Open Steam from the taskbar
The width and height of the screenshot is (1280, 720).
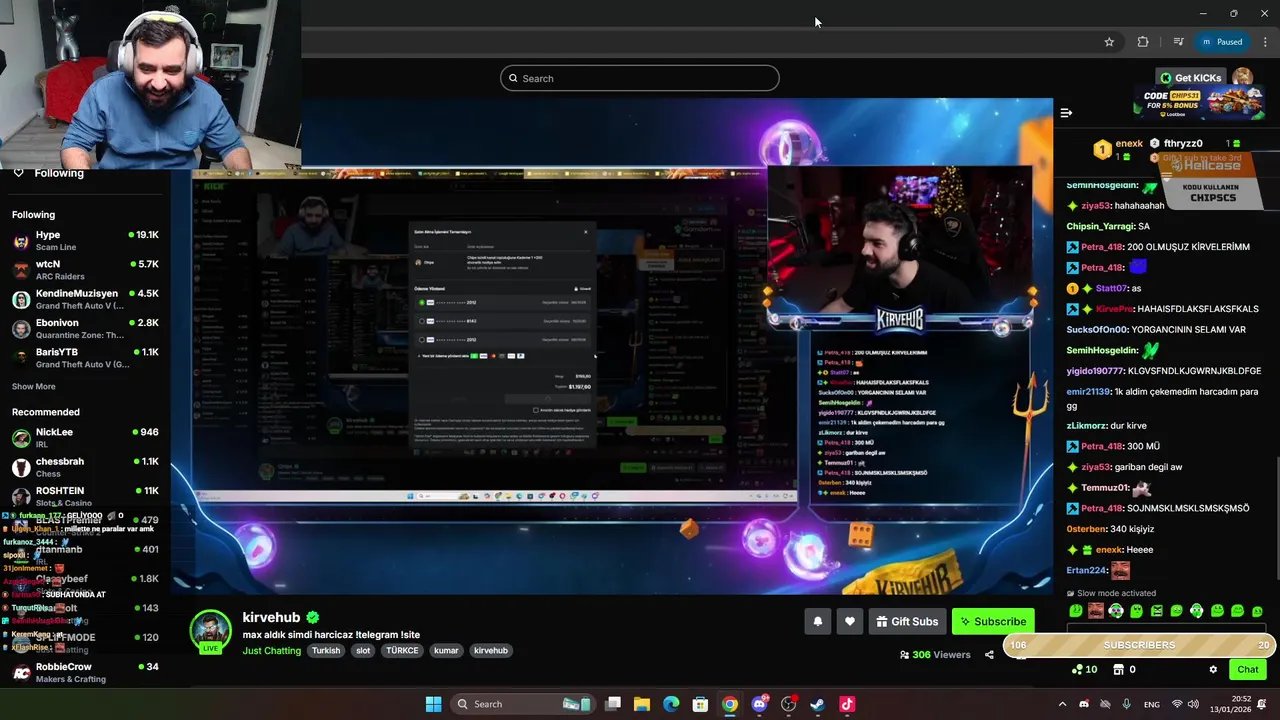click(817, 704)
